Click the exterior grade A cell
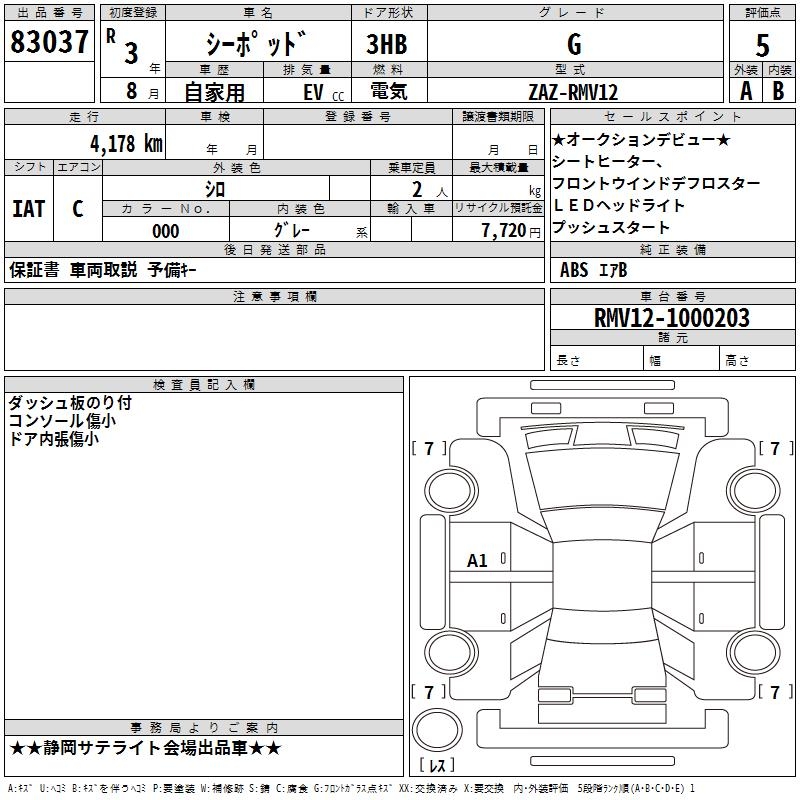Image resolution: width=800 pixels, height=800 pixels. click(x=746, y=91)
